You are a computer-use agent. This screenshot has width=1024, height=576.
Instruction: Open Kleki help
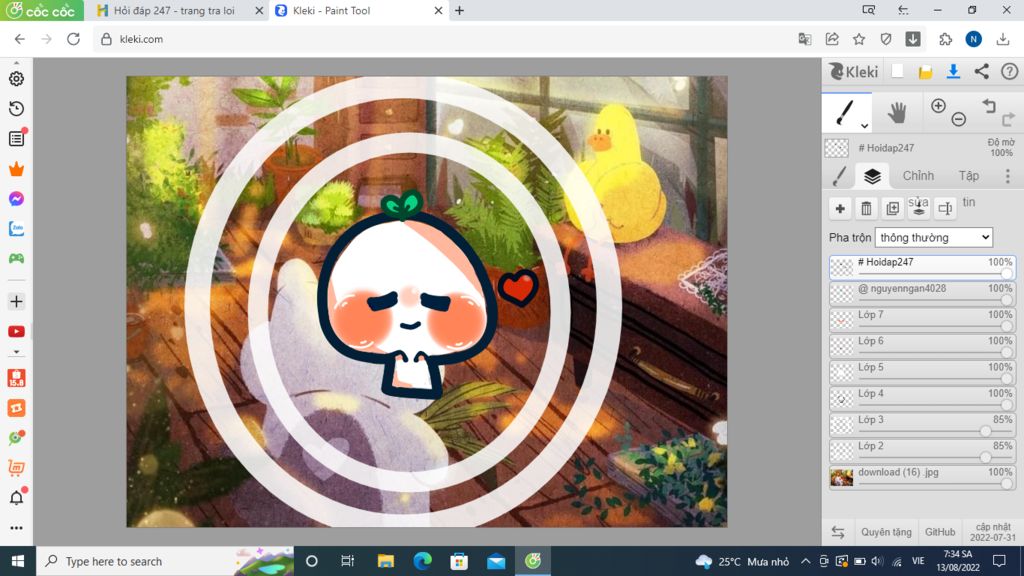click(x=1010, y=71)
